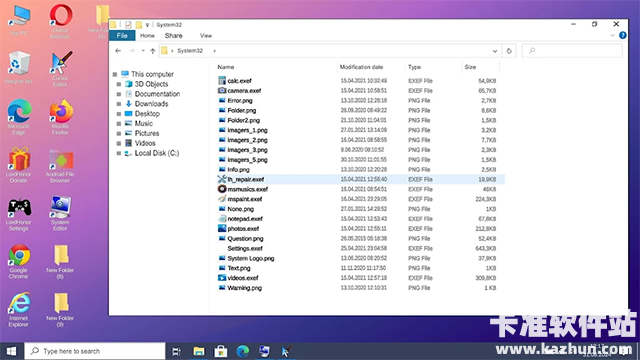Open This PC desktop icon
Viewport: 640px width, 360px height.
point(19,20)
